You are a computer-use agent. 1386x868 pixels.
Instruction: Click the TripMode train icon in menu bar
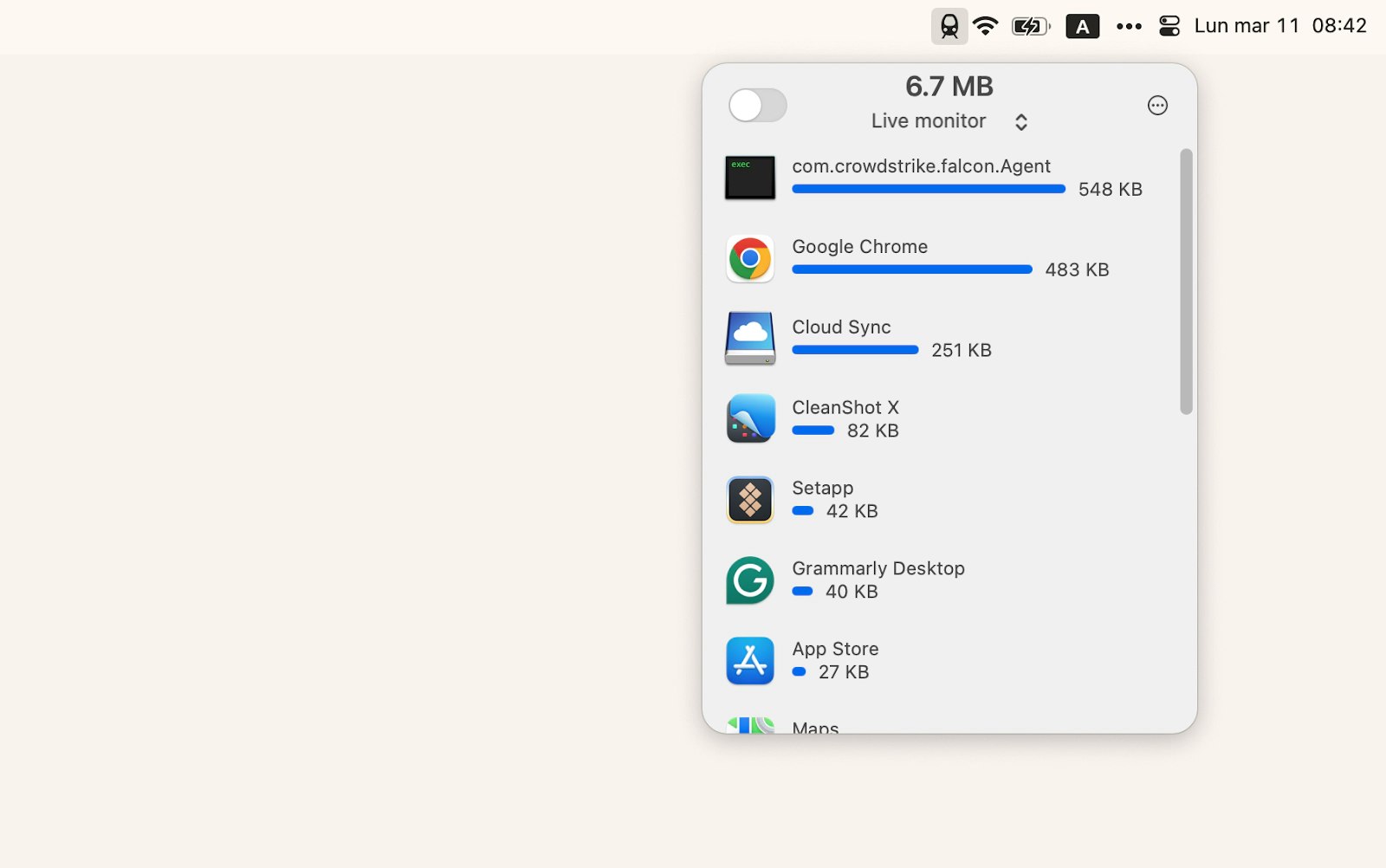pos(949,26)
